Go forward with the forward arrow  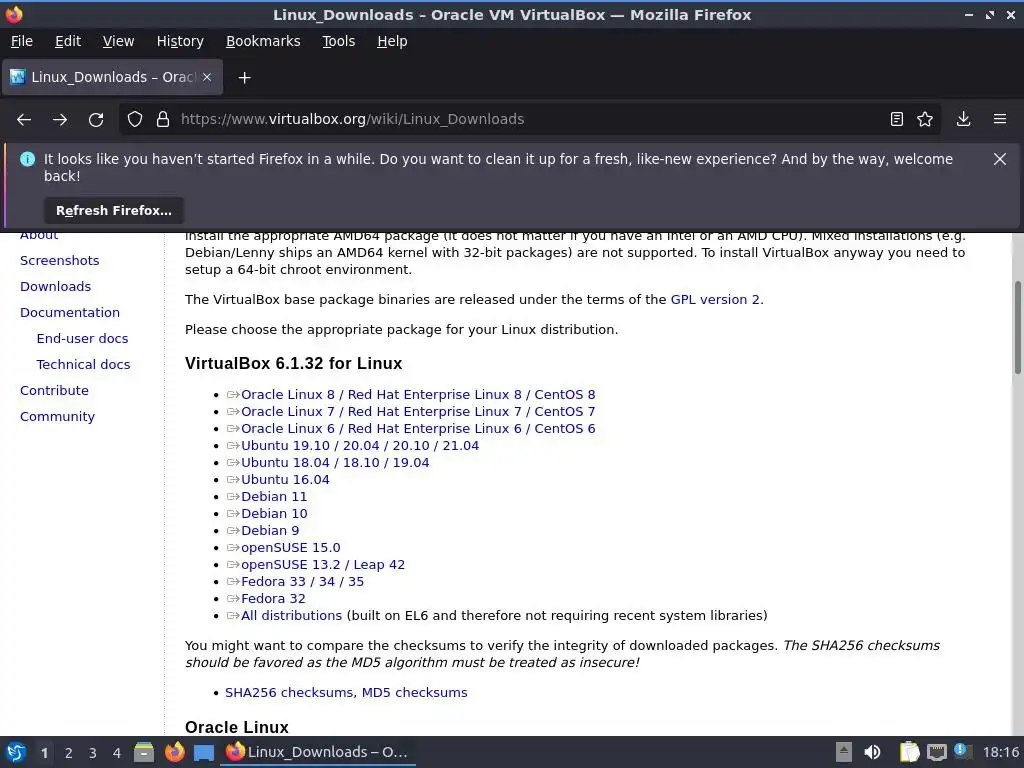[60, 120]
